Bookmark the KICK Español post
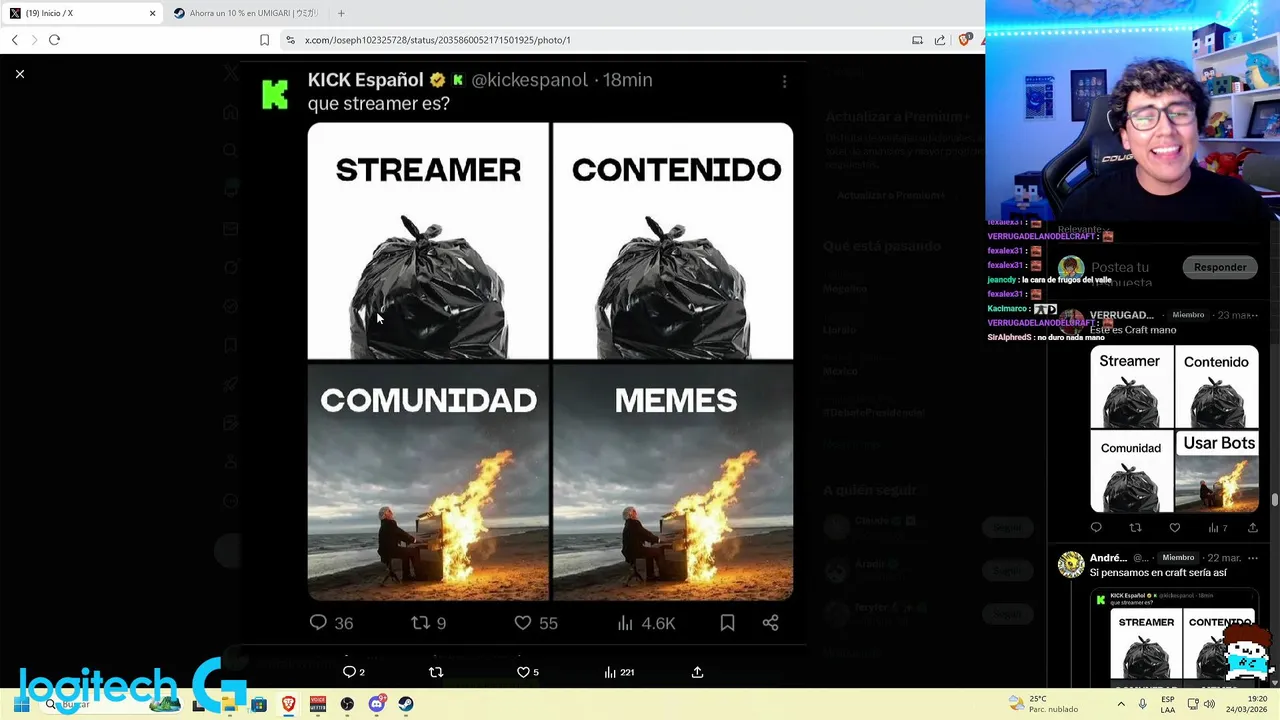Screen dimensions: 1280x720 (727, 623)
